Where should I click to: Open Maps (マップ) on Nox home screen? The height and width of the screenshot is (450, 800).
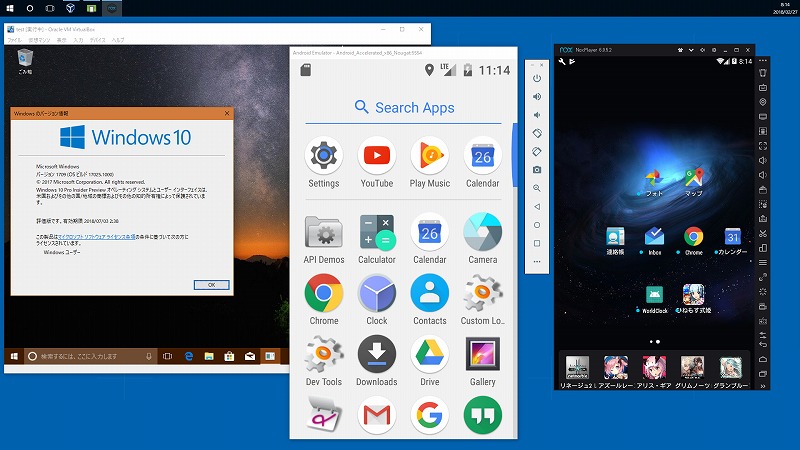point(694,178)
